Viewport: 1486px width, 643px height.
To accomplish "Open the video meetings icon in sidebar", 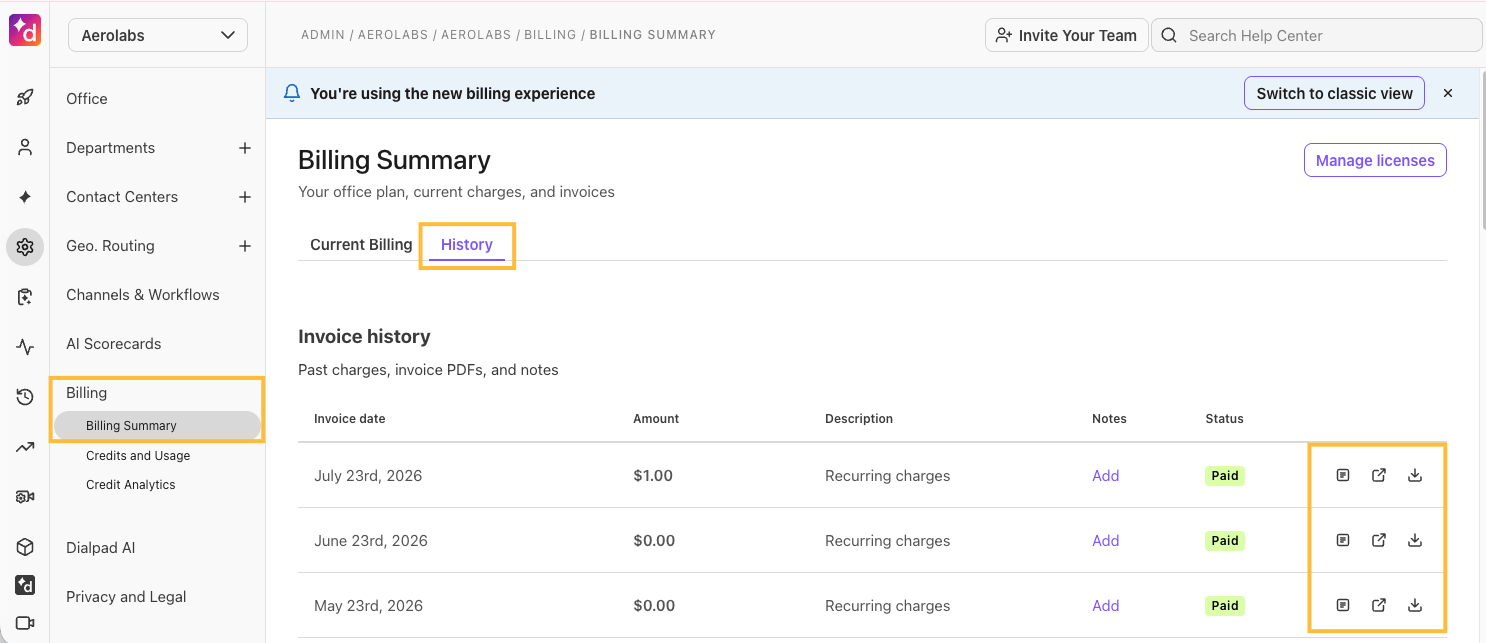I will [25, 623].
